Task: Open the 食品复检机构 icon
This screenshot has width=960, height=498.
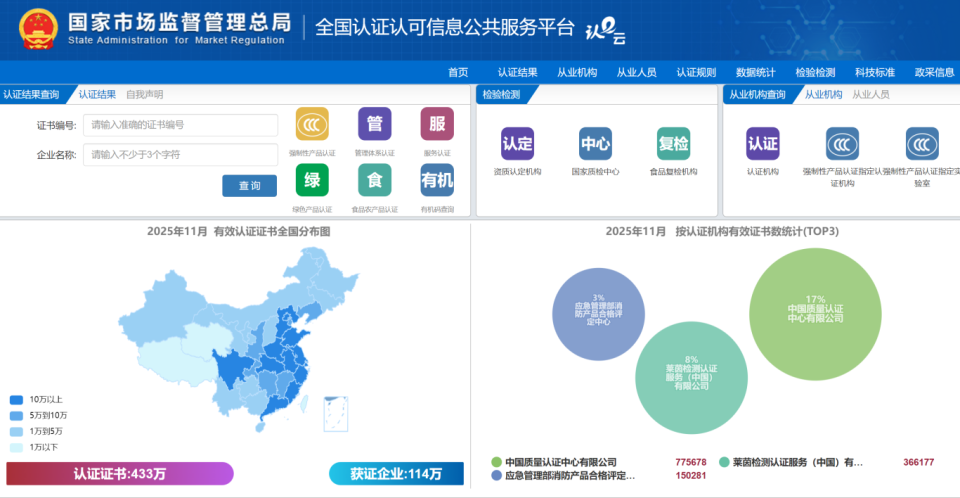Action: pos(673,144)
